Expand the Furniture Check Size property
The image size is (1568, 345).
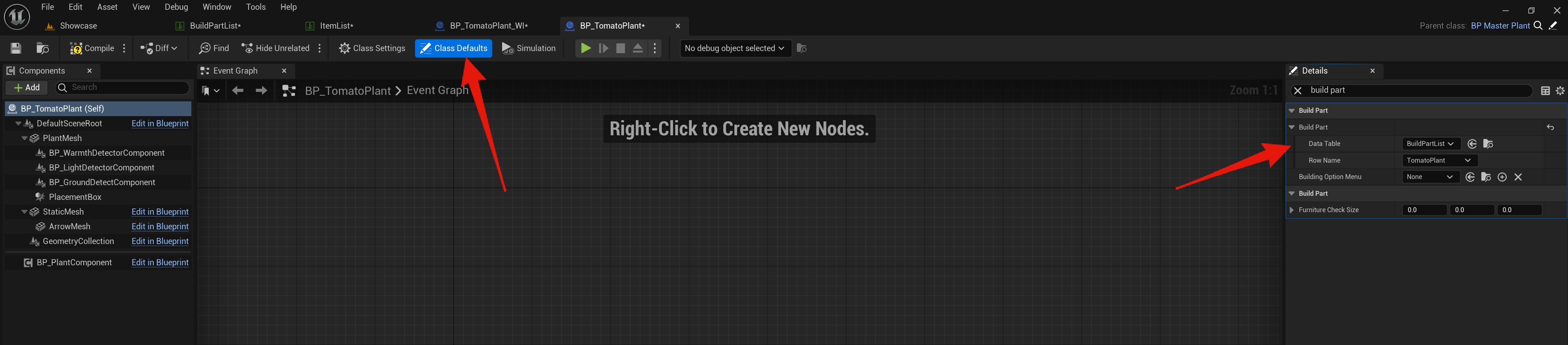click(1292, 210)
